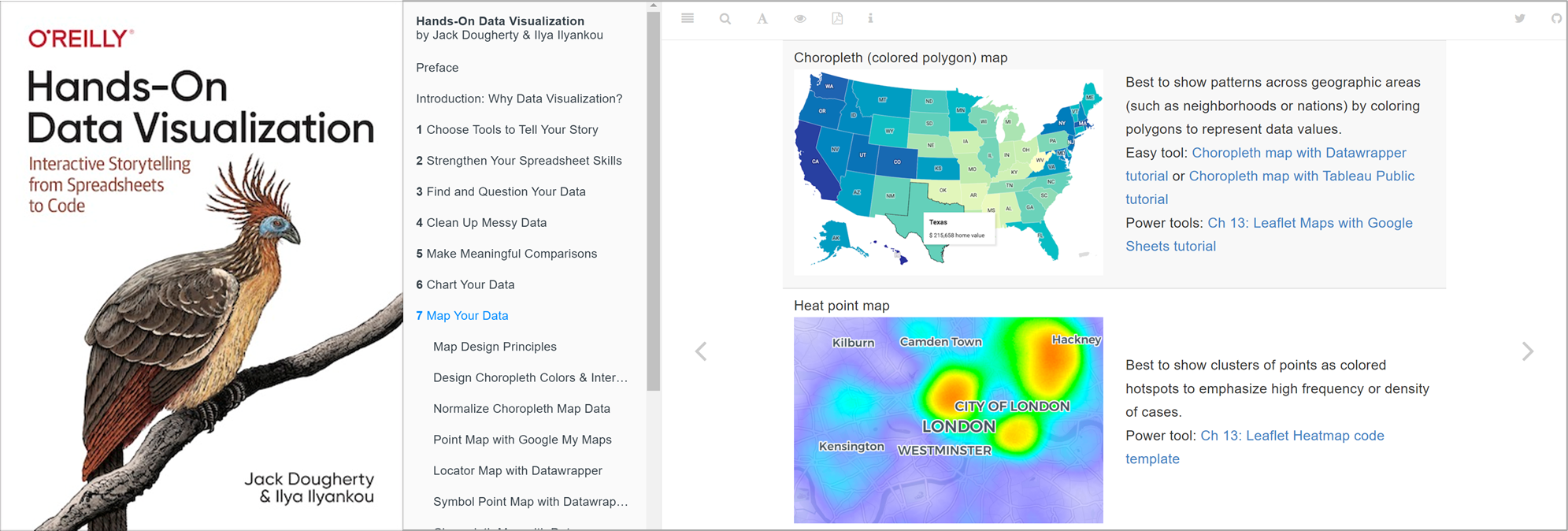Select chapter 7 Map Your Data

click(x=462, y=315)
